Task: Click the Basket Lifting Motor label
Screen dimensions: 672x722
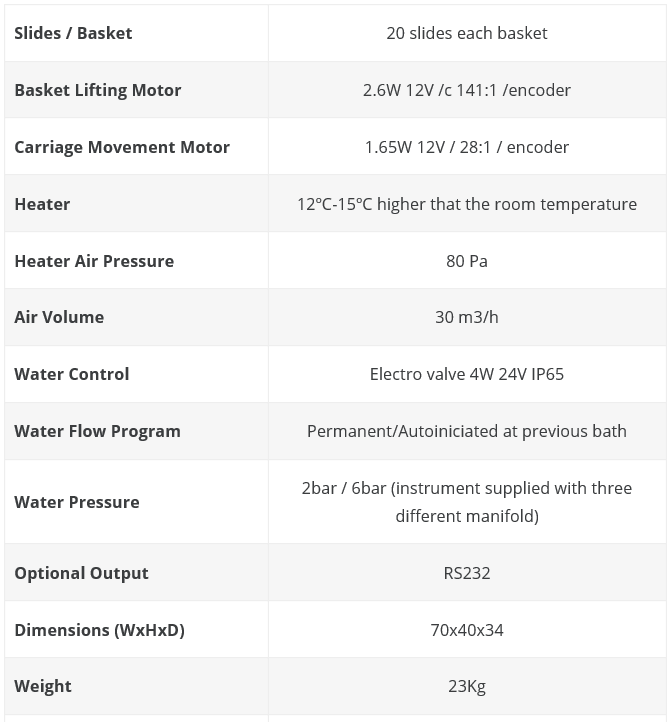Action: pyautogui.click(x=98, y=90)
